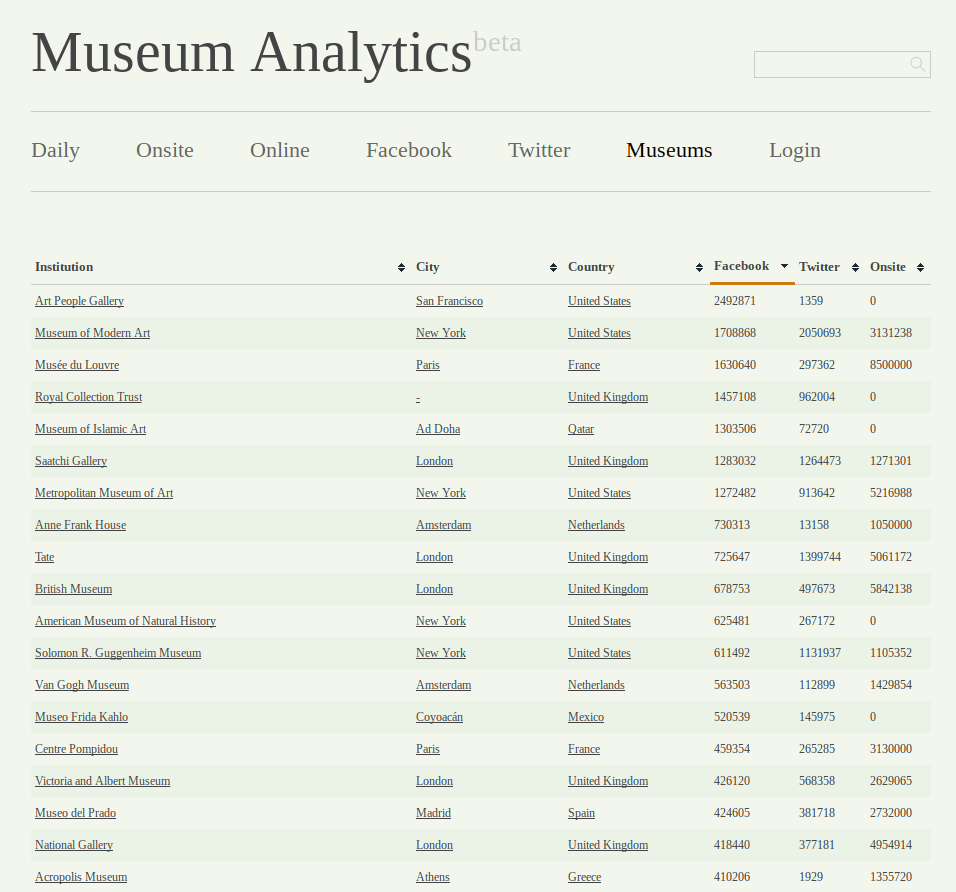Open Royal Collection Trust link
This screenshot has height=892, width=956.
point(88,397)
